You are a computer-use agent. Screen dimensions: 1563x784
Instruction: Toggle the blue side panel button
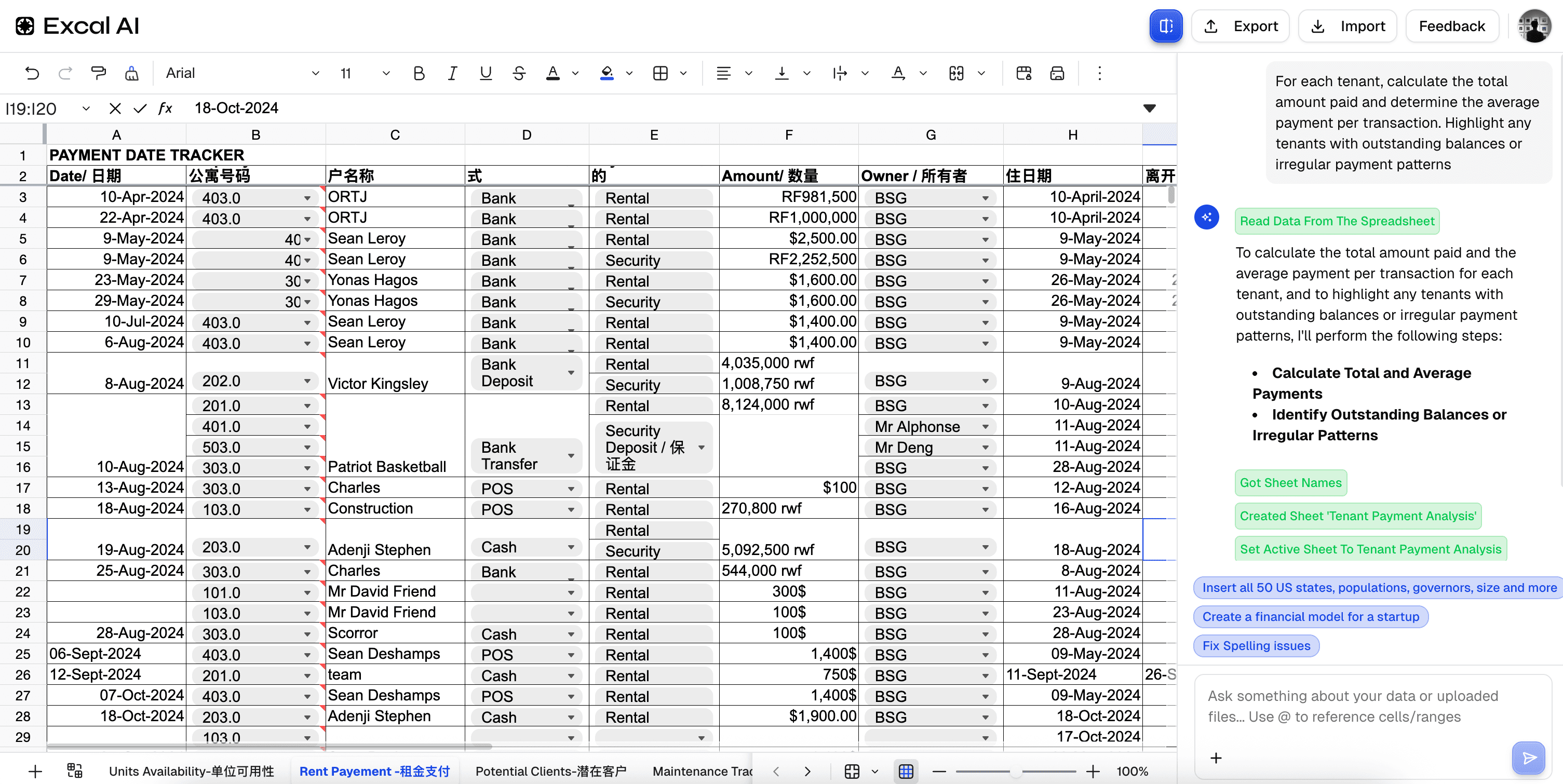tap(1166, 26)
